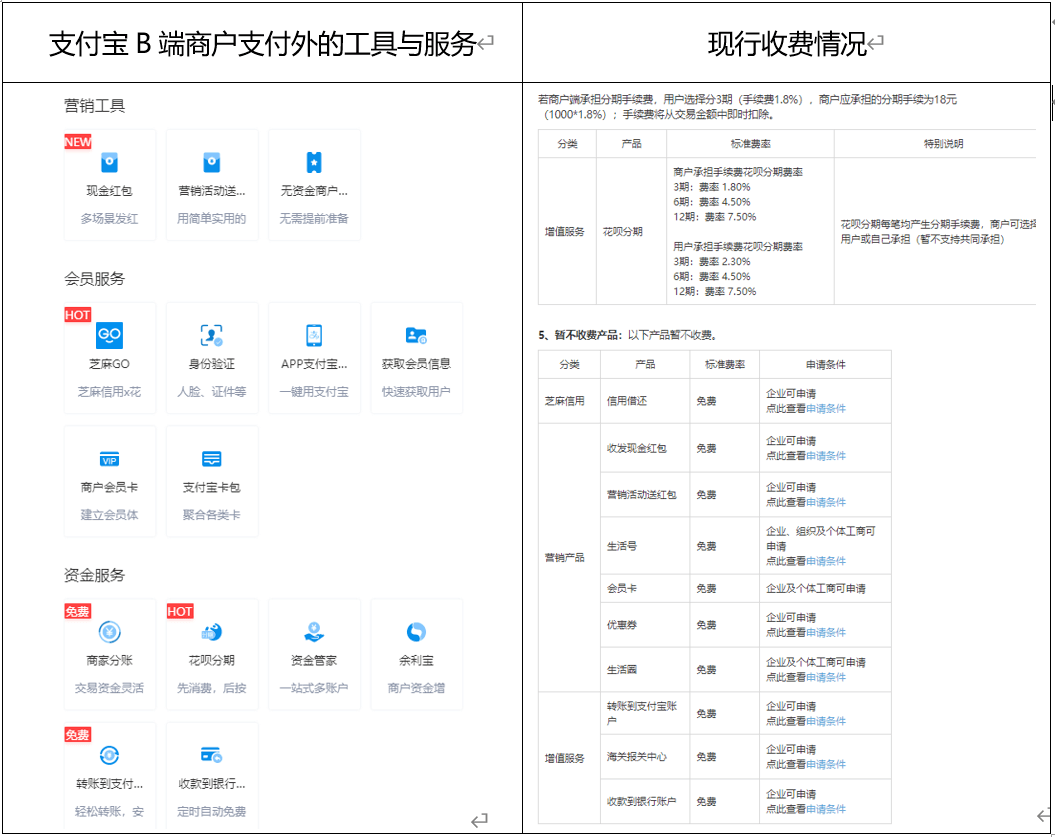The width and height of the screenshot is (1055, 837).
Task: Open the 商户会员卡 VIP icon
Action: tap(109, 460)
